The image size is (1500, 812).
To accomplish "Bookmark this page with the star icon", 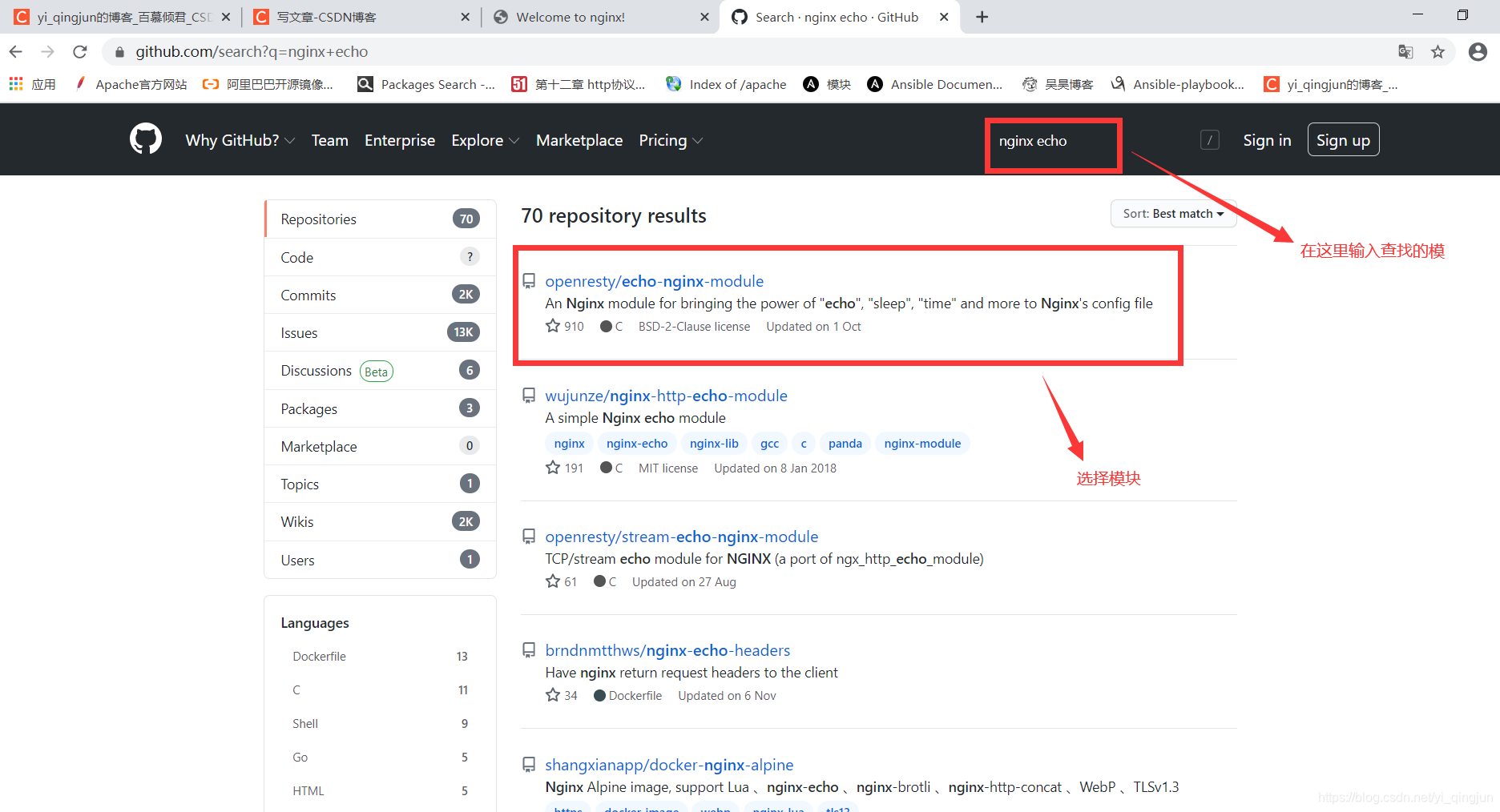I will pyautogui.click(x=1438, y=52).
